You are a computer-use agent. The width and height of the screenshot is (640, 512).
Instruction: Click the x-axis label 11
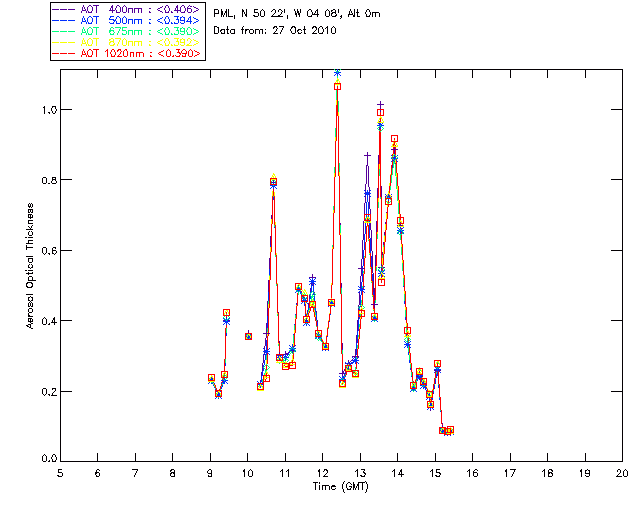(x=285, y=473)
